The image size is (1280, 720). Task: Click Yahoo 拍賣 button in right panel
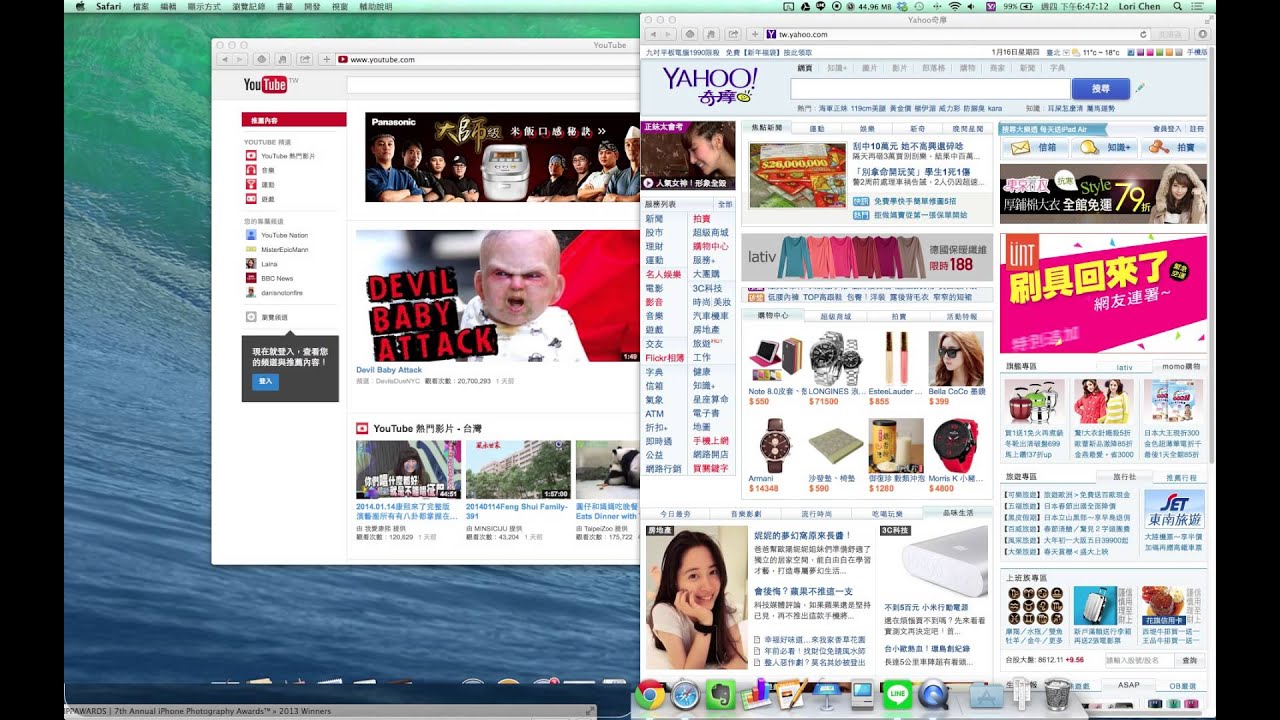pyautogui.click(x=1171, y=147)
